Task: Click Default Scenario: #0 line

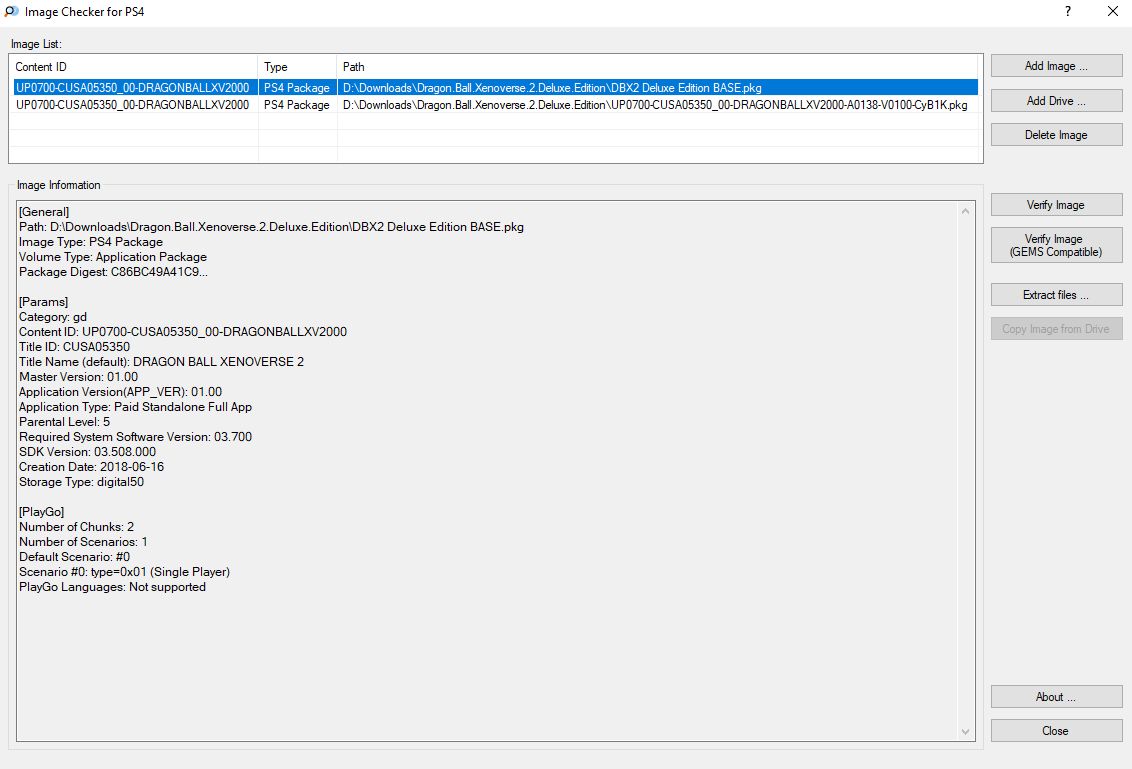Action: (x=74, y=557)
